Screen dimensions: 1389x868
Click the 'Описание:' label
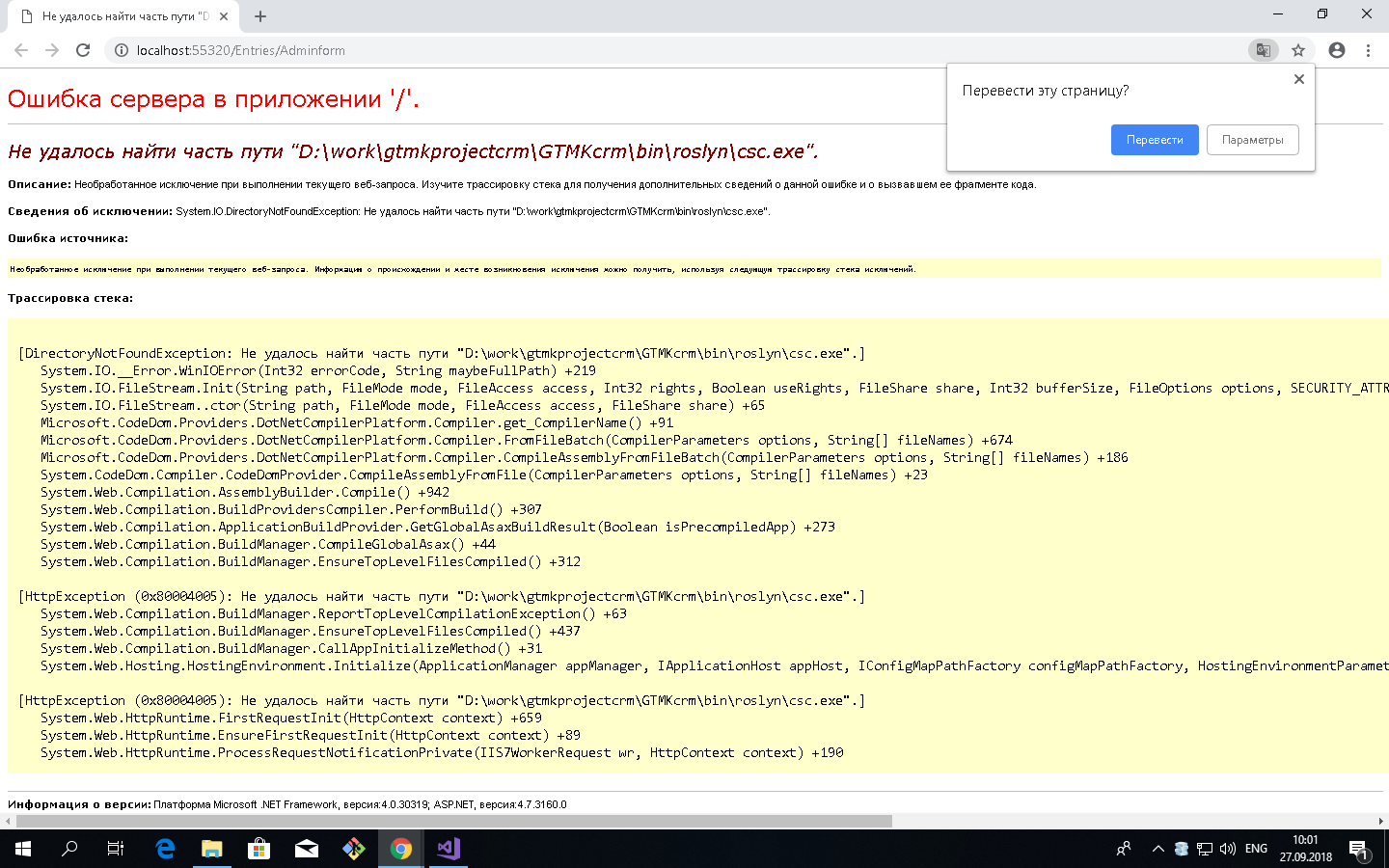click(x=40, y=184)
